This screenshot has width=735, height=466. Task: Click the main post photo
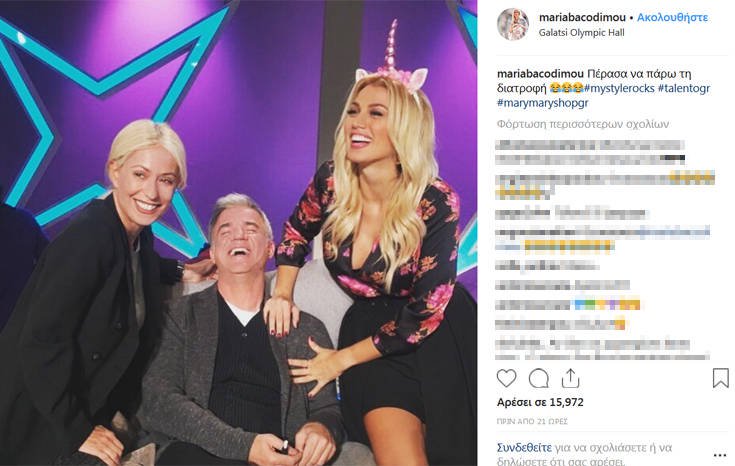coord(239,233)
